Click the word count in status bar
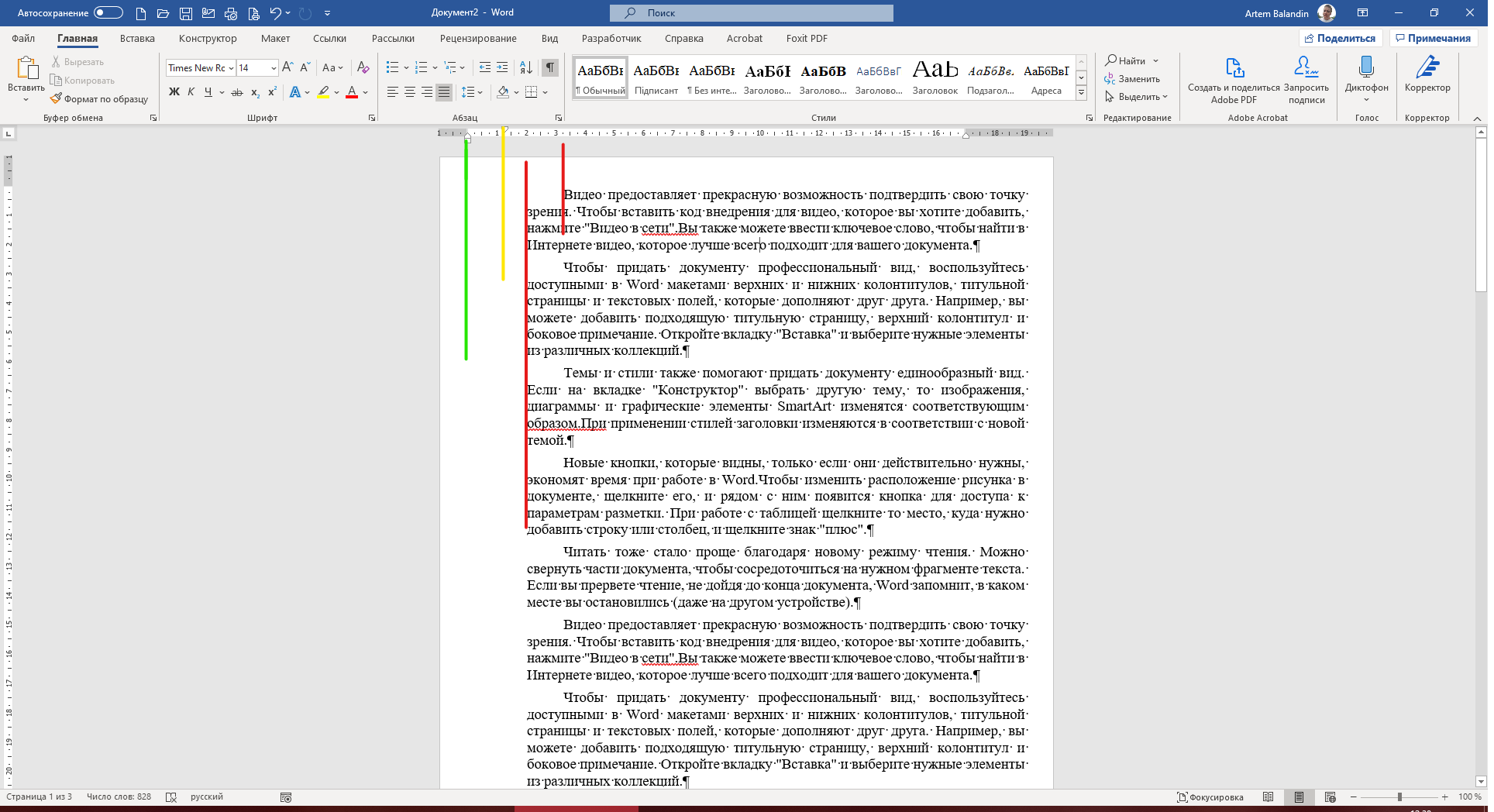 119,797
